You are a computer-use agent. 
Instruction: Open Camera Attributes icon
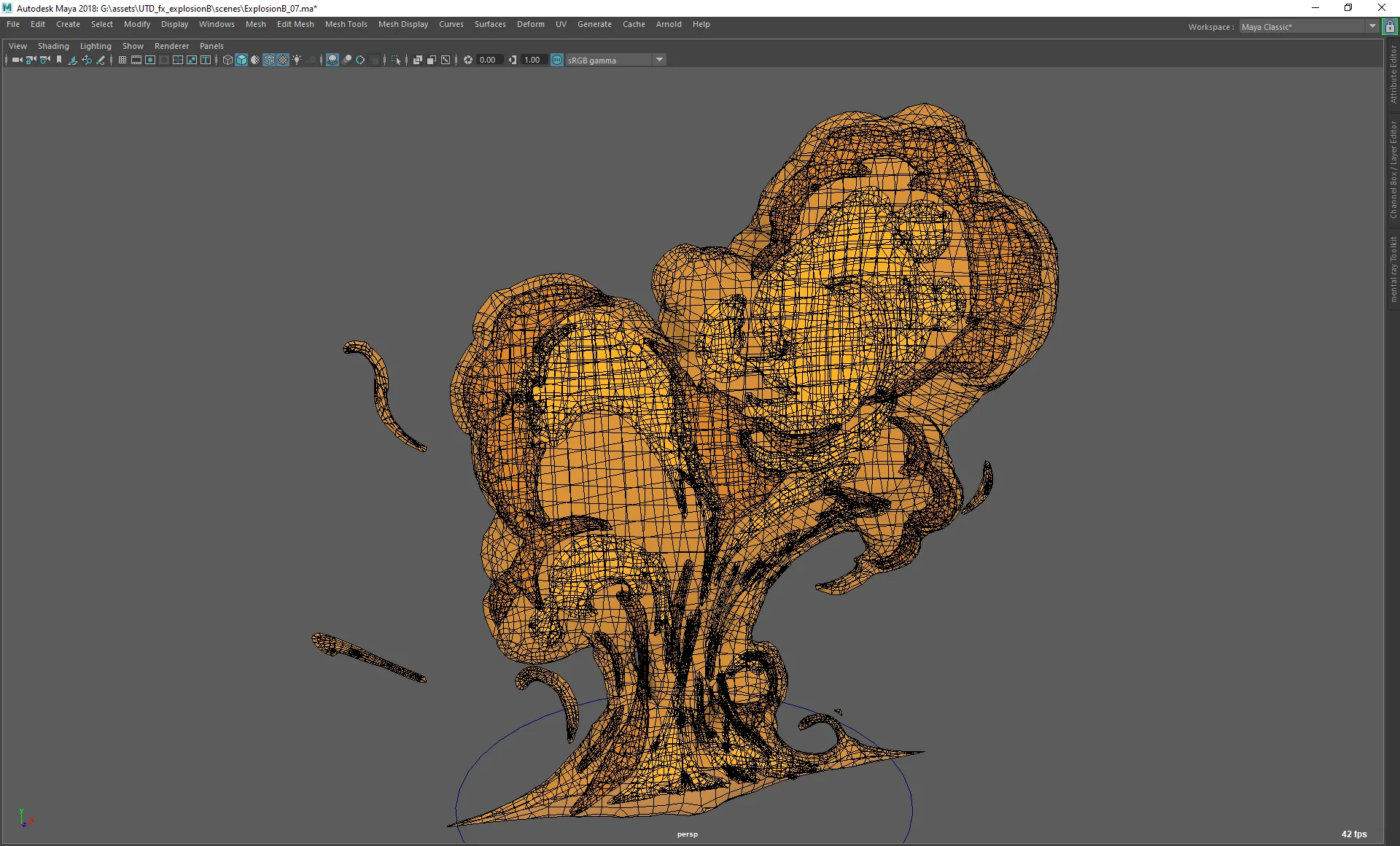point(44,60)
